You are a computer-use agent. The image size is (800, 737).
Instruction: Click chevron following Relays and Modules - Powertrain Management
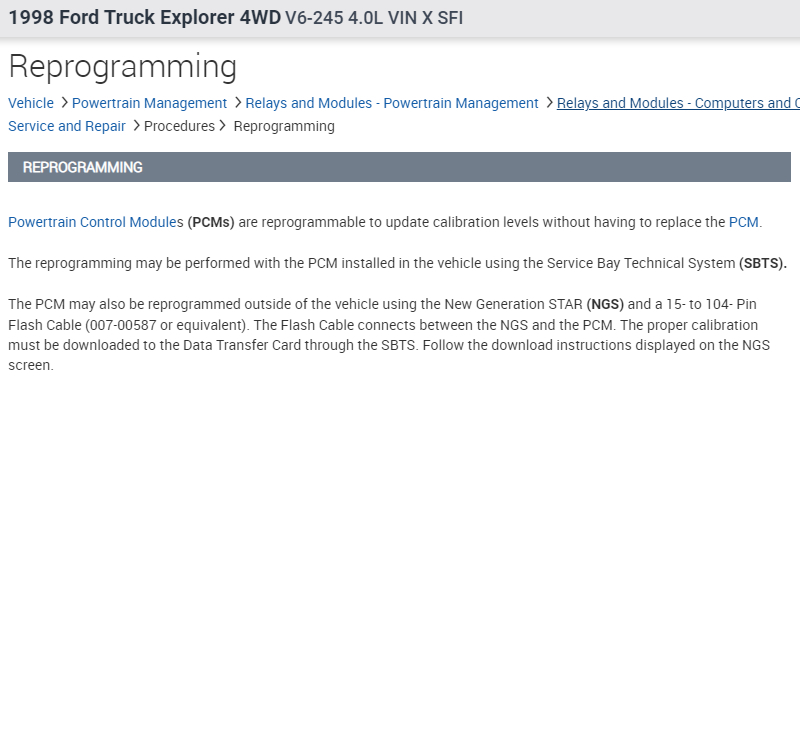click(550, 103)
